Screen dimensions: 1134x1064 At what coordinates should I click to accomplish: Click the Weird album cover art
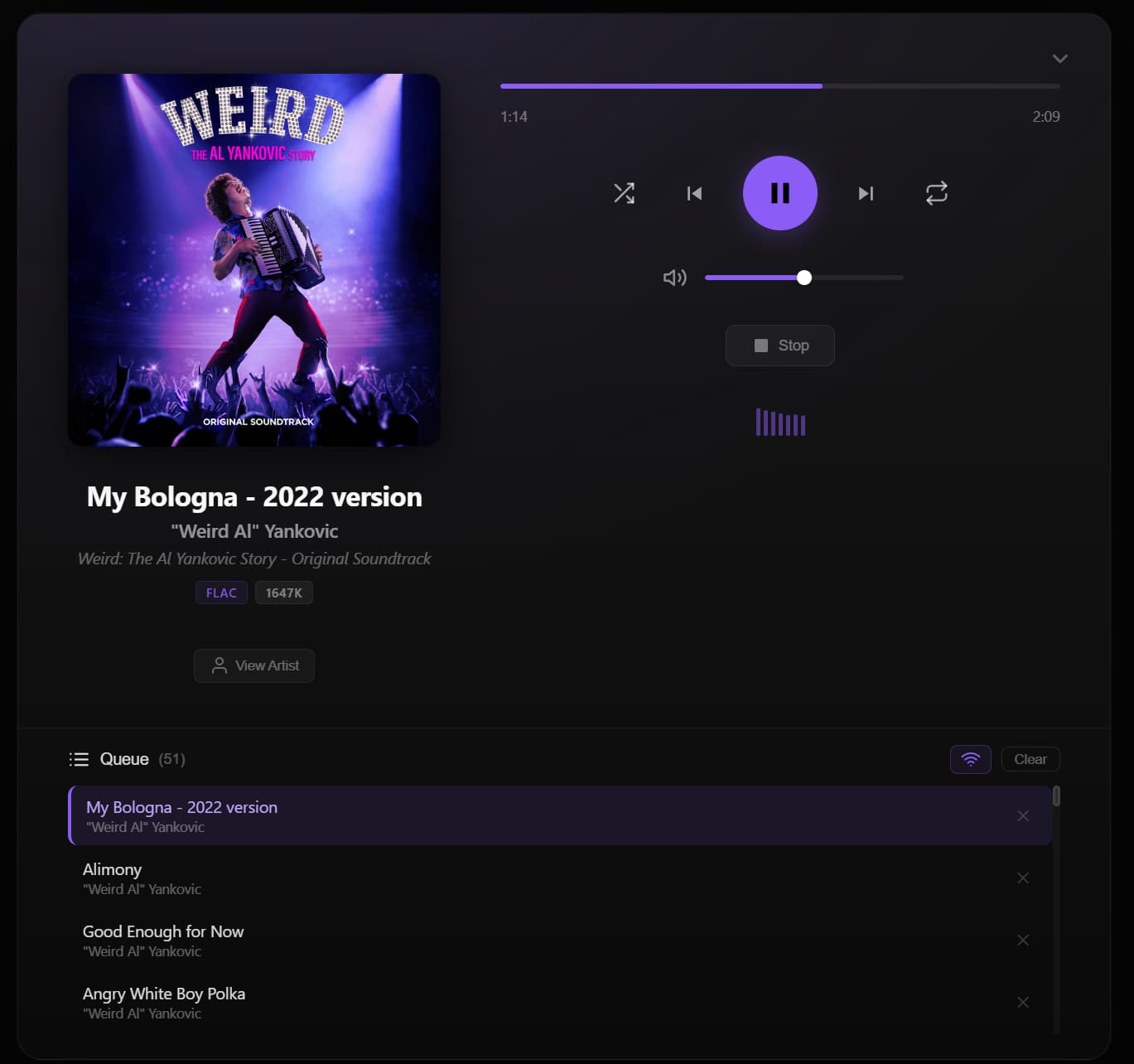254,260
